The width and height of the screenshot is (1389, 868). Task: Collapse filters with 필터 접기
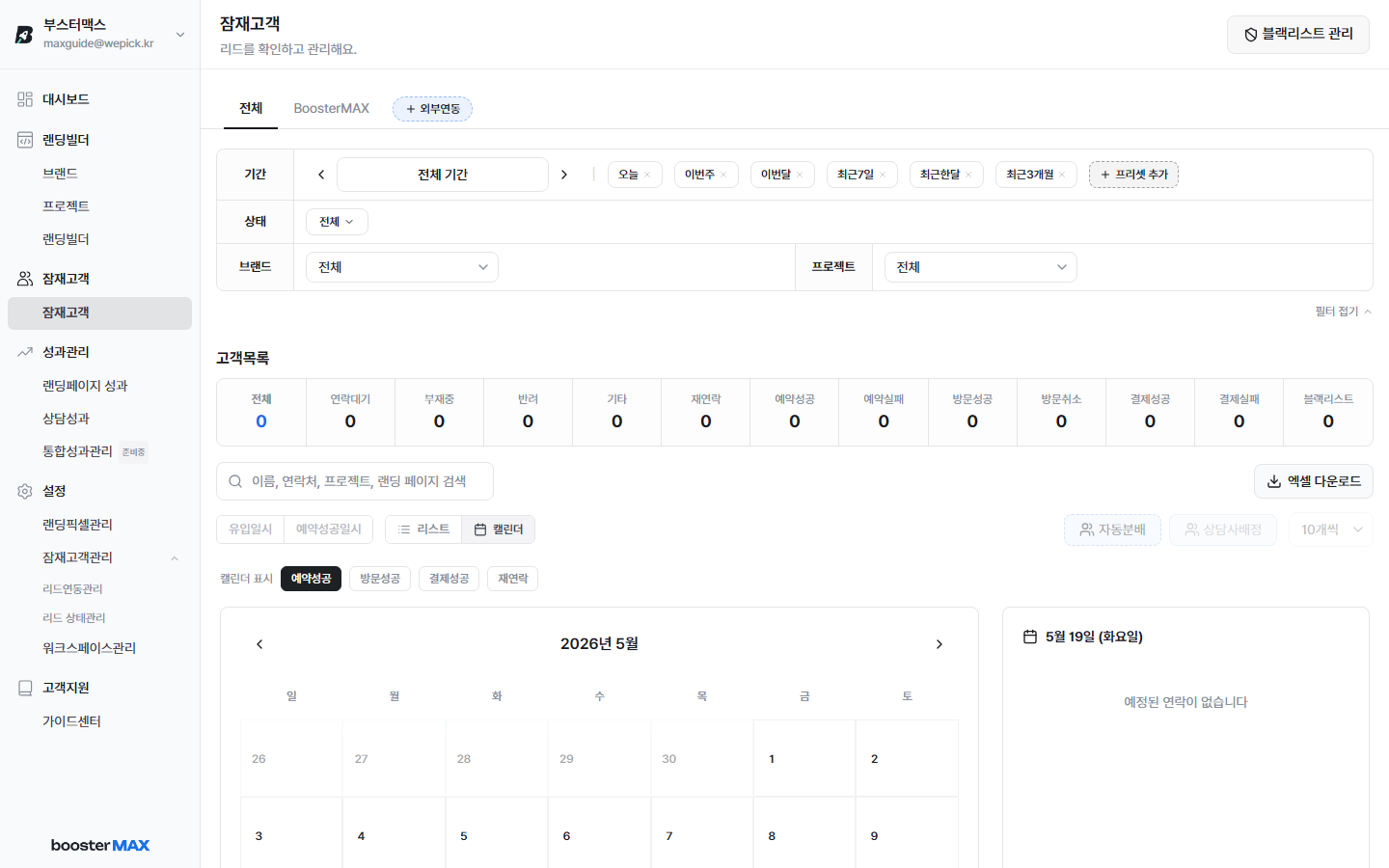coord(1343,312)
